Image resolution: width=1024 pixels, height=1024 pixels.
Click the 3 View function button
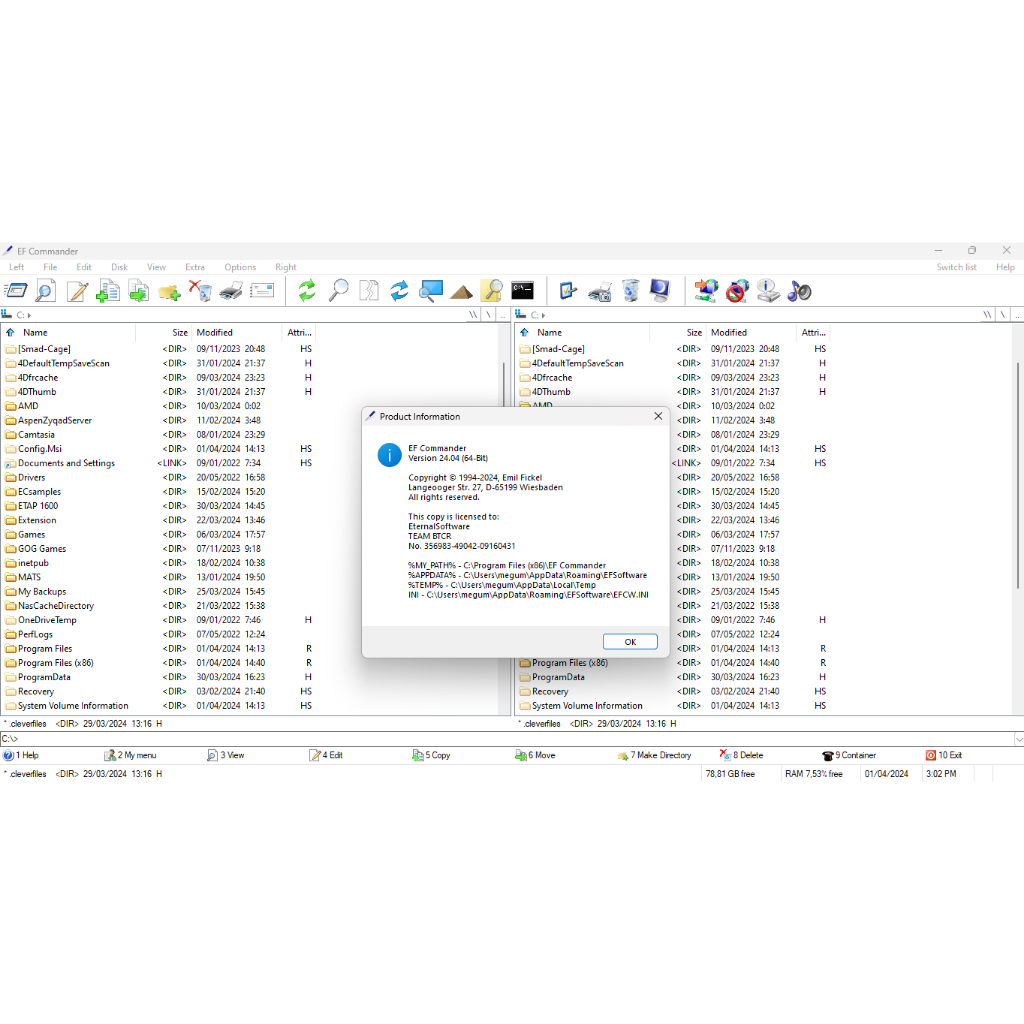pyautogui.click(x=226, y=755)
